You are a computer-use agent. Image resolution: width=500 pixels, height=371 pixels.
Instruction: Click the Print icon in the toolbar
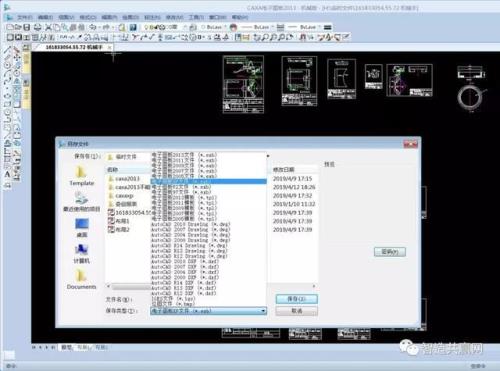[38, 27]
